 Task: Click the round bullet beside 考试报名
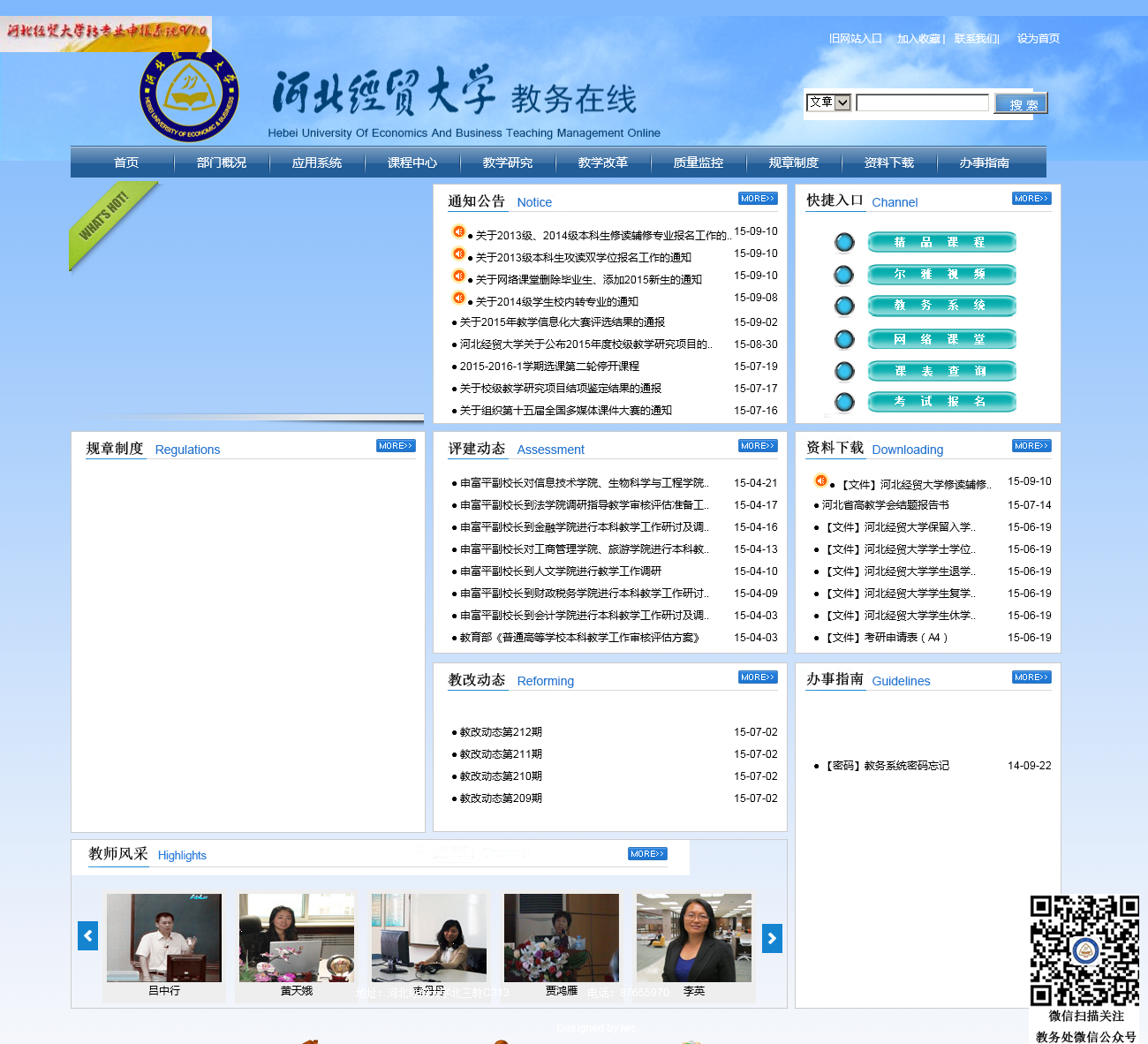844,402
